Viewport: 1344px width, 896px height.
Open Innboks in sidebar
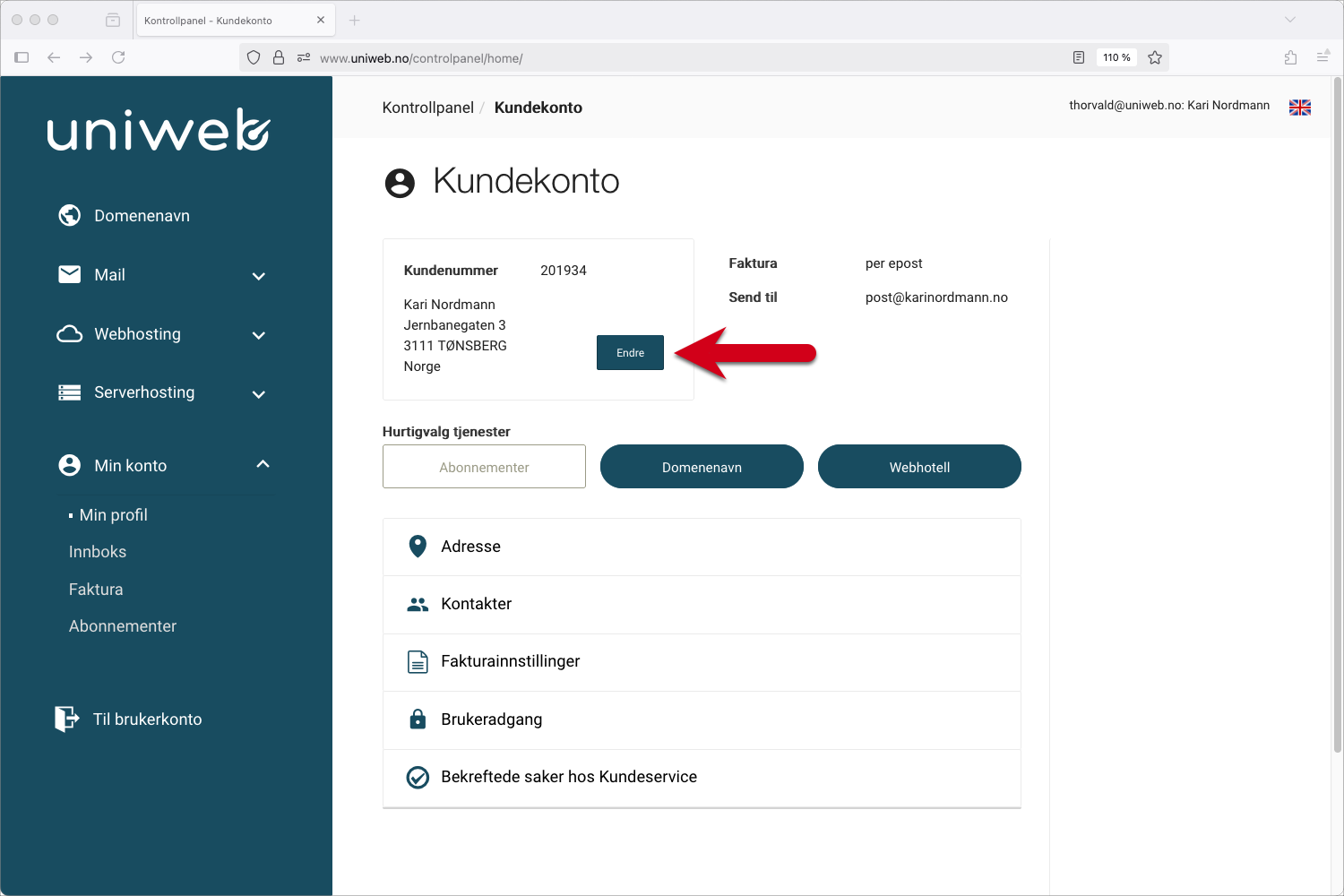click(98, 552)
